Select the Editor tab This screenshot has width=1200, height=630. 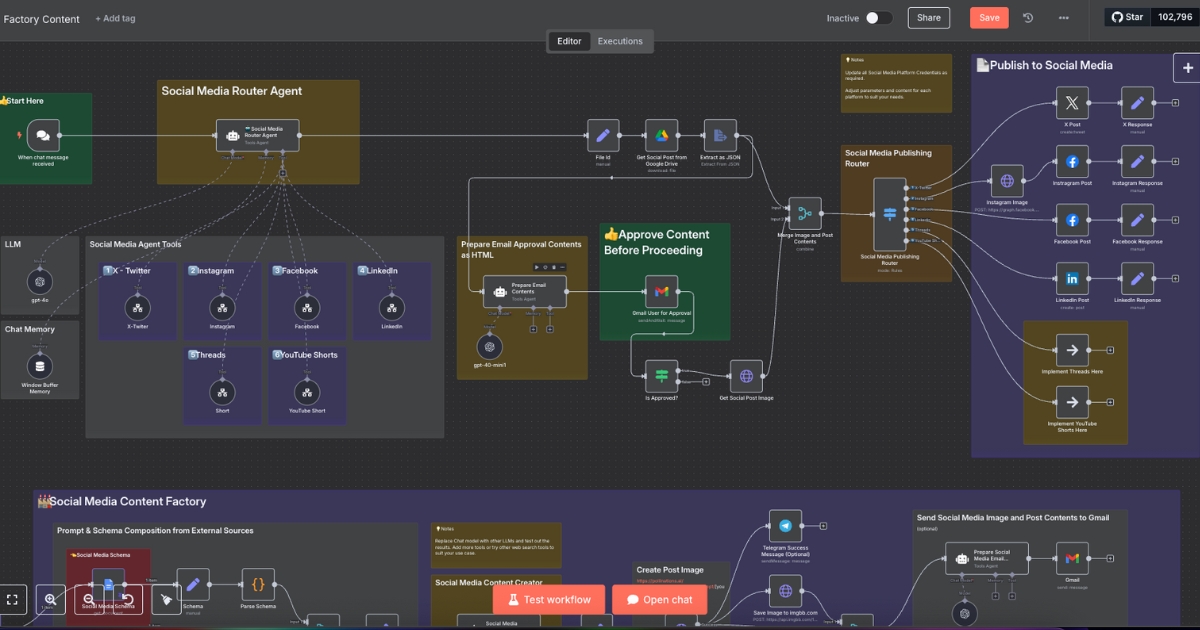tap(569, 41)
